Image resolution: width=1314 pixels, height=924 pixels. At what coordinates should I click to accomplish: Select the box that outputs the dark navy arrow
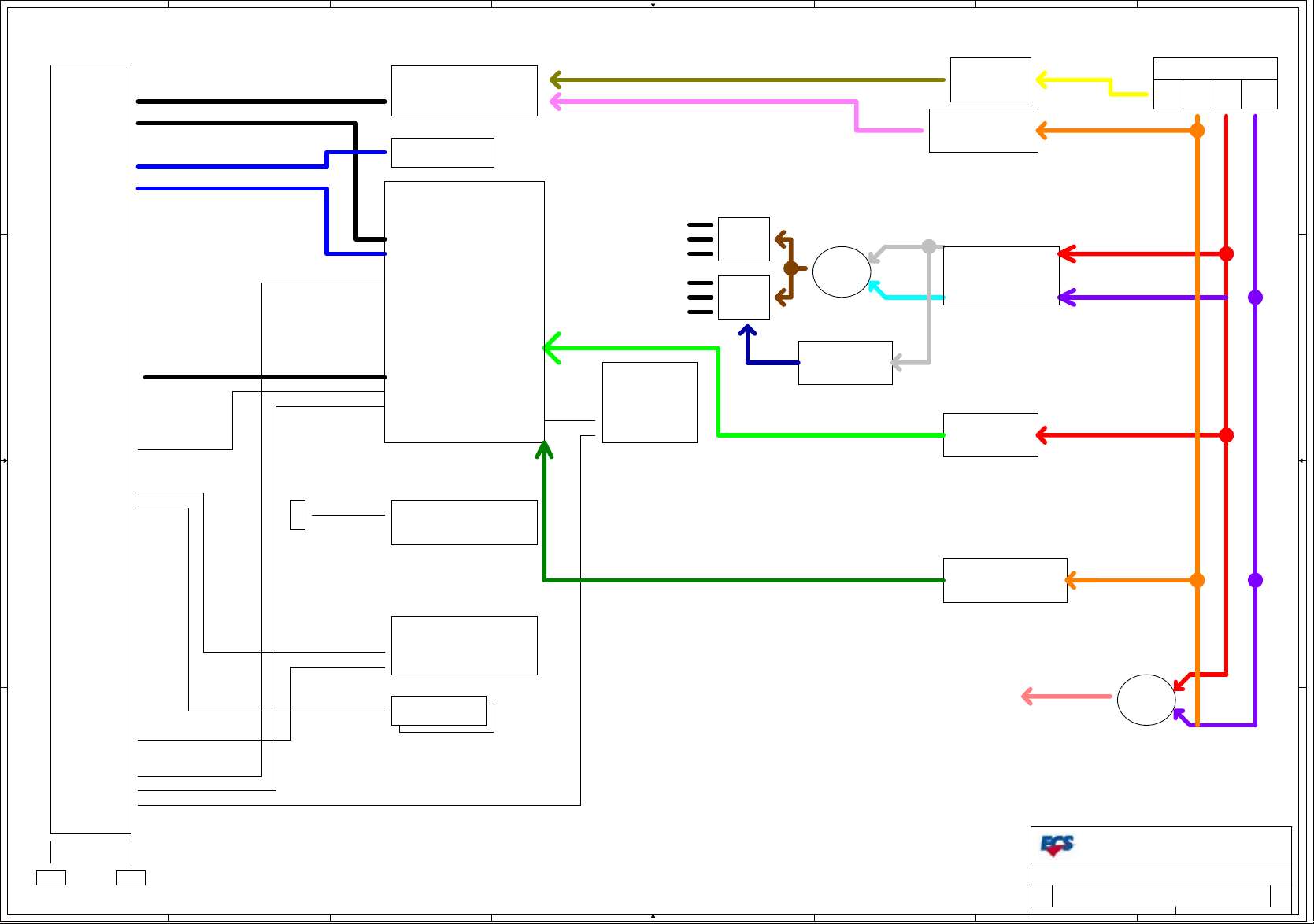846,363
